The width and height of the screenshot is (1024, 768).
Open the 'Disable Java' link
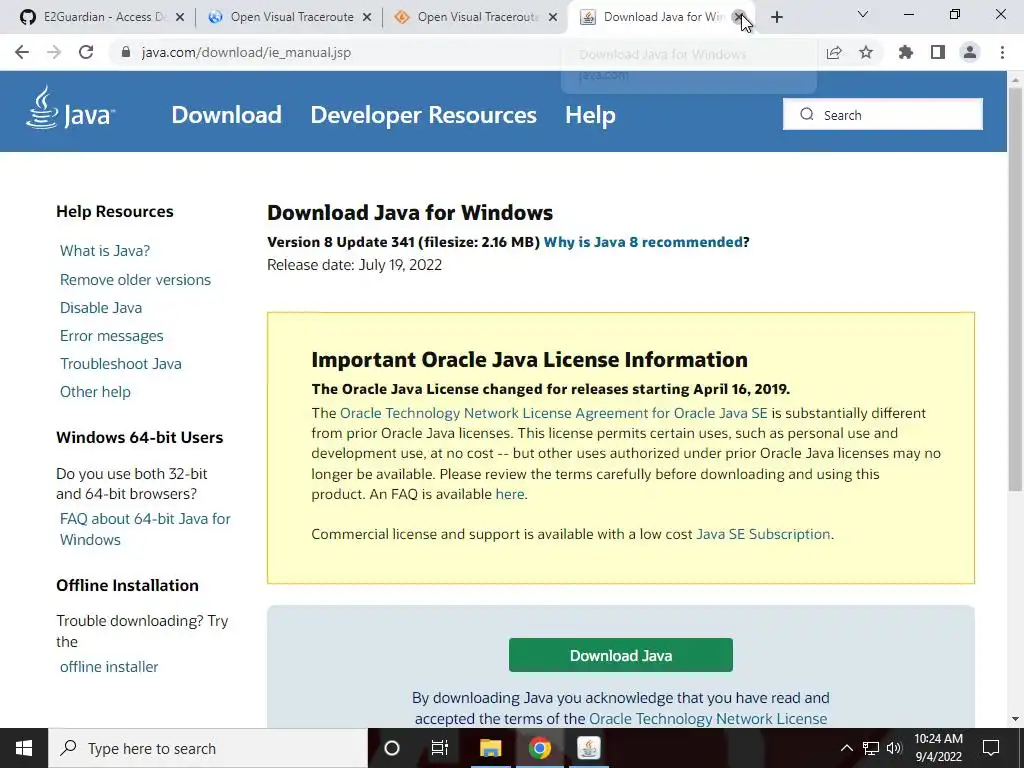[x=101, y=308]
